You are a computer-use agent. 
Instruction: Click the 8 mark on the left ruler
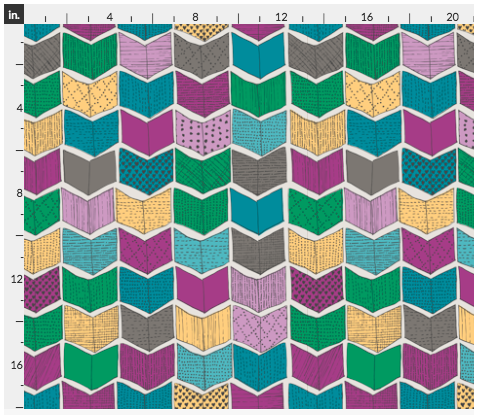20,193
